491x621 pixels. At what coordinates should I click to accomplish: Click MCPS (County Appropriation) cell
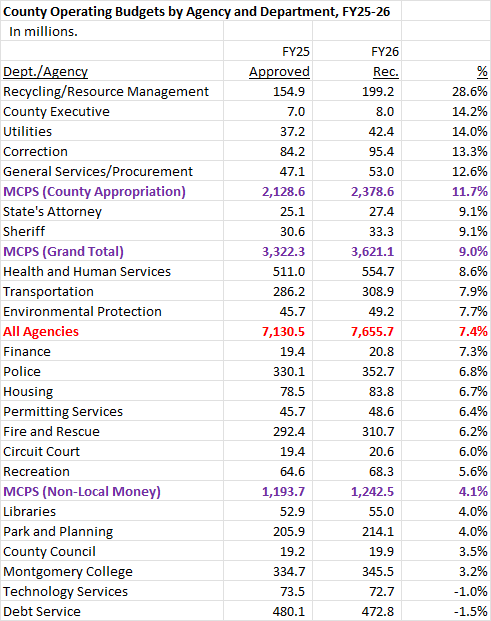pos(94,192)
